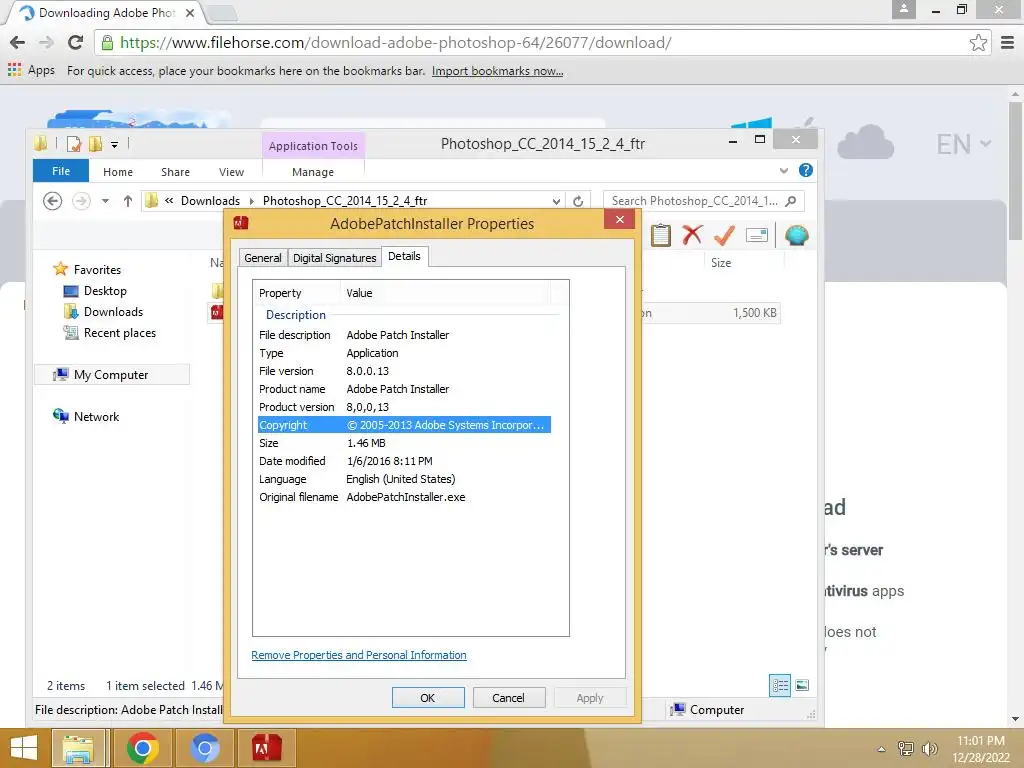Open the Share ribbon tab
The width and height of the screenshot is (1024, 768).
tap(175, 172)
